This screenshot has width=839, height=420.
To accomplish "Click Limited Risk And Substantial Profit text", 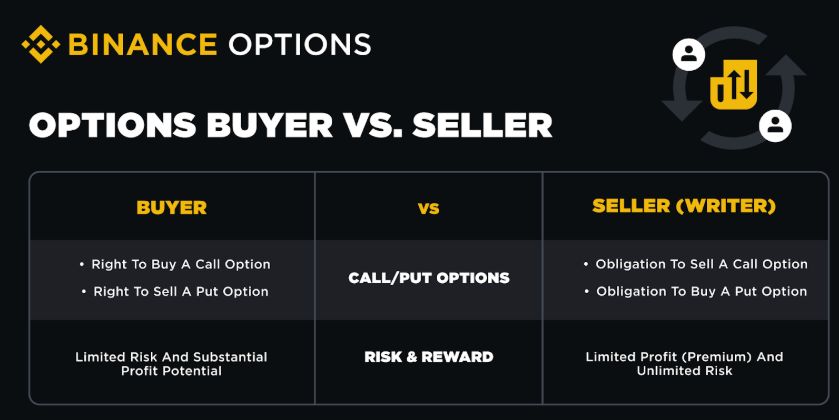I will (171, 363).
